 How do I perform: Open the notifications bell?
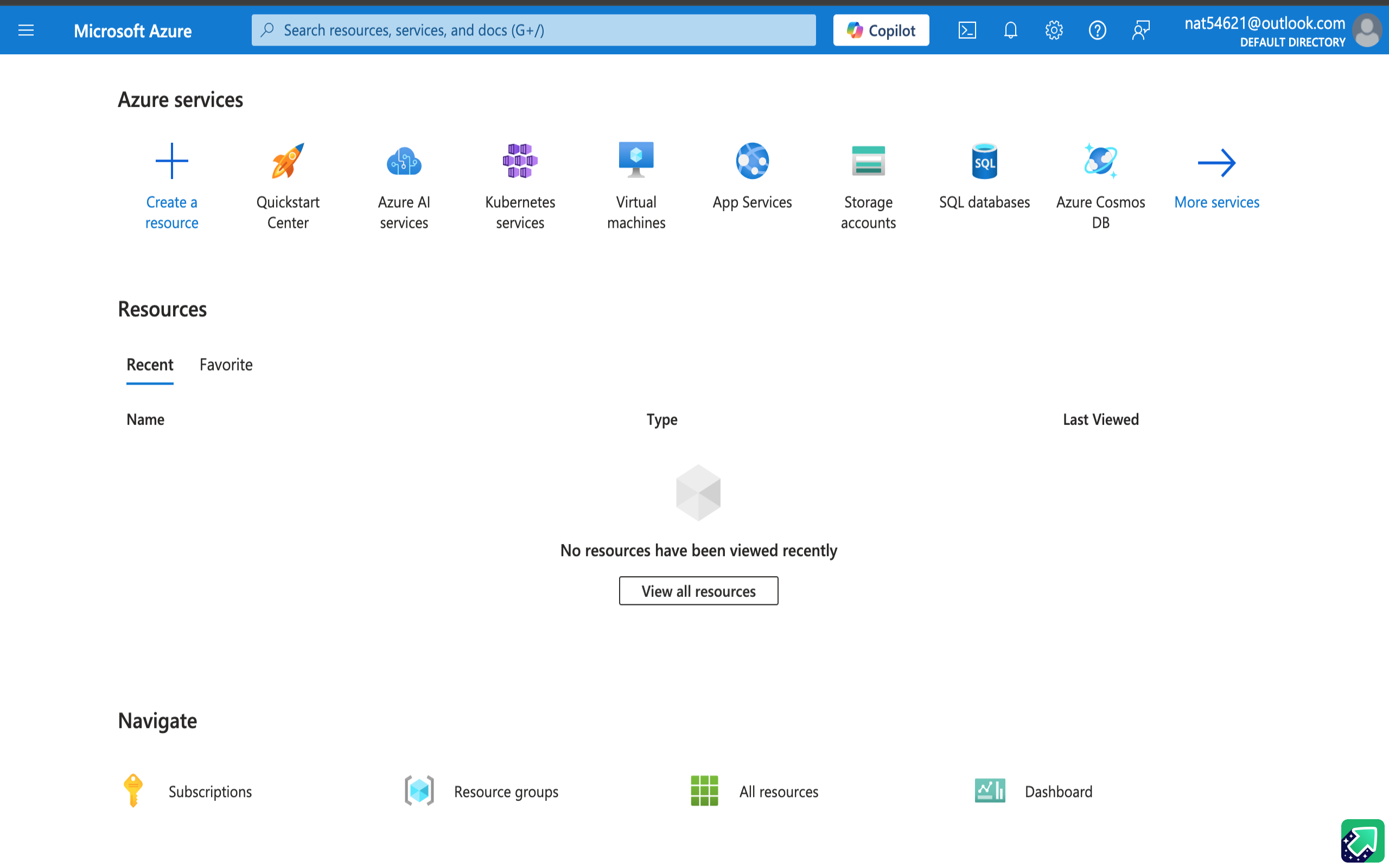tap(1011, 30)
